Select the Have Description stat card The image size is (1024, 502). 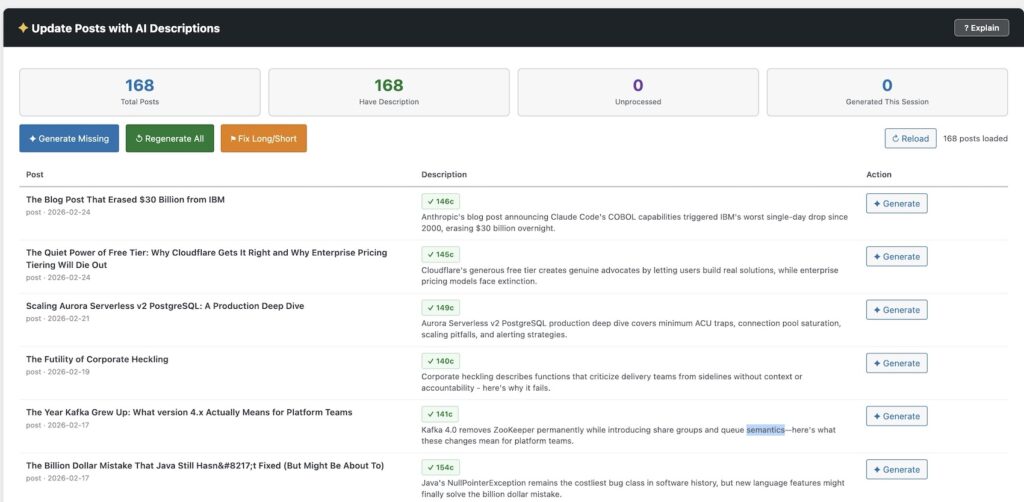pos(388,92)
